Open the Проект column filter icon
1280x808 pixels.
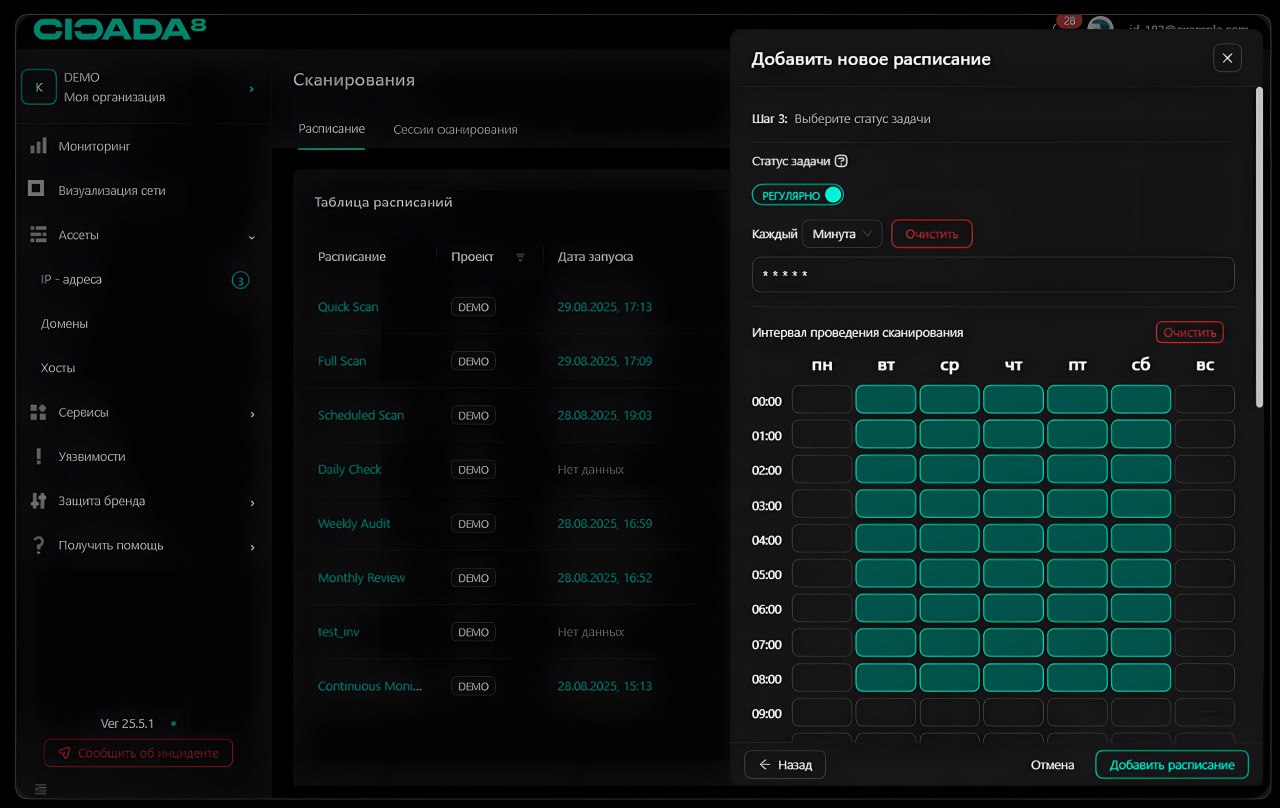coord(520,257)
